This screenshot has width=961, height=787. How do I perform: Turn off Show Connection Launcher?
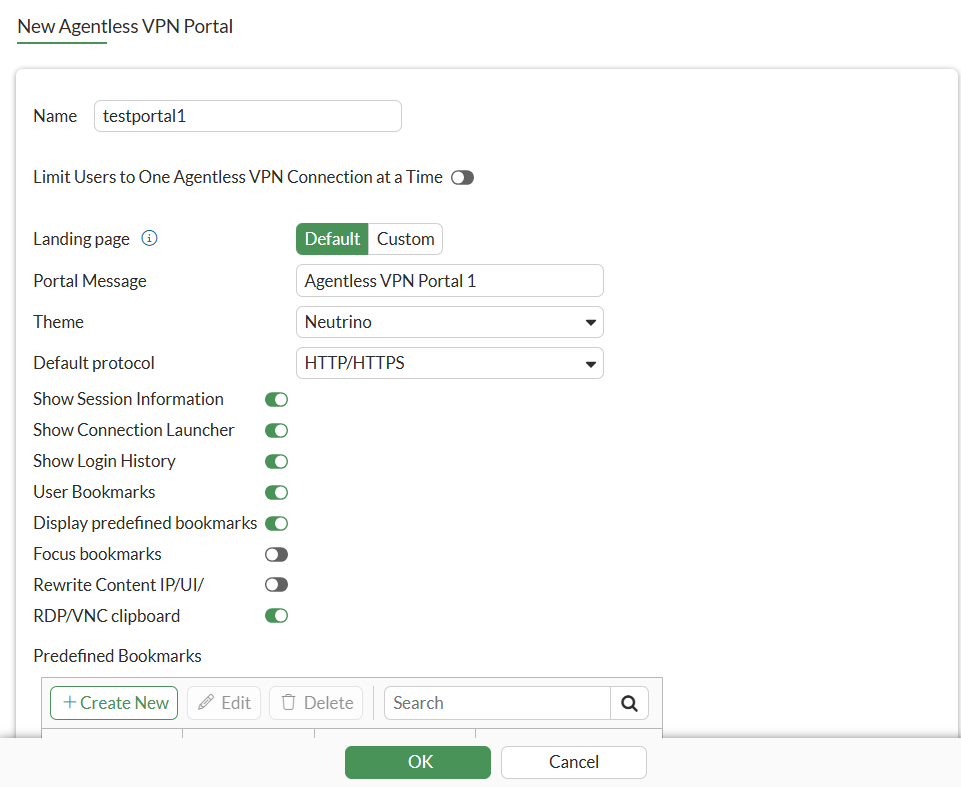[276, 430]
